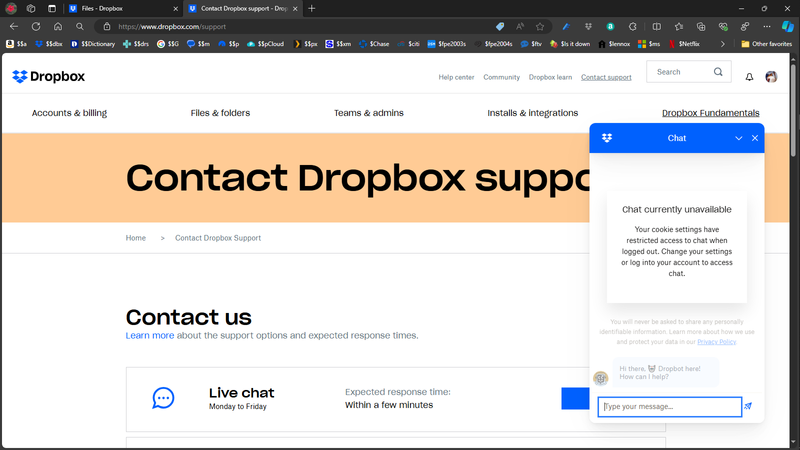Image resolution: width=800 pixels, height=450 pixels.
Task: Open the Teams & admins menu
Action: coord(369,113)
